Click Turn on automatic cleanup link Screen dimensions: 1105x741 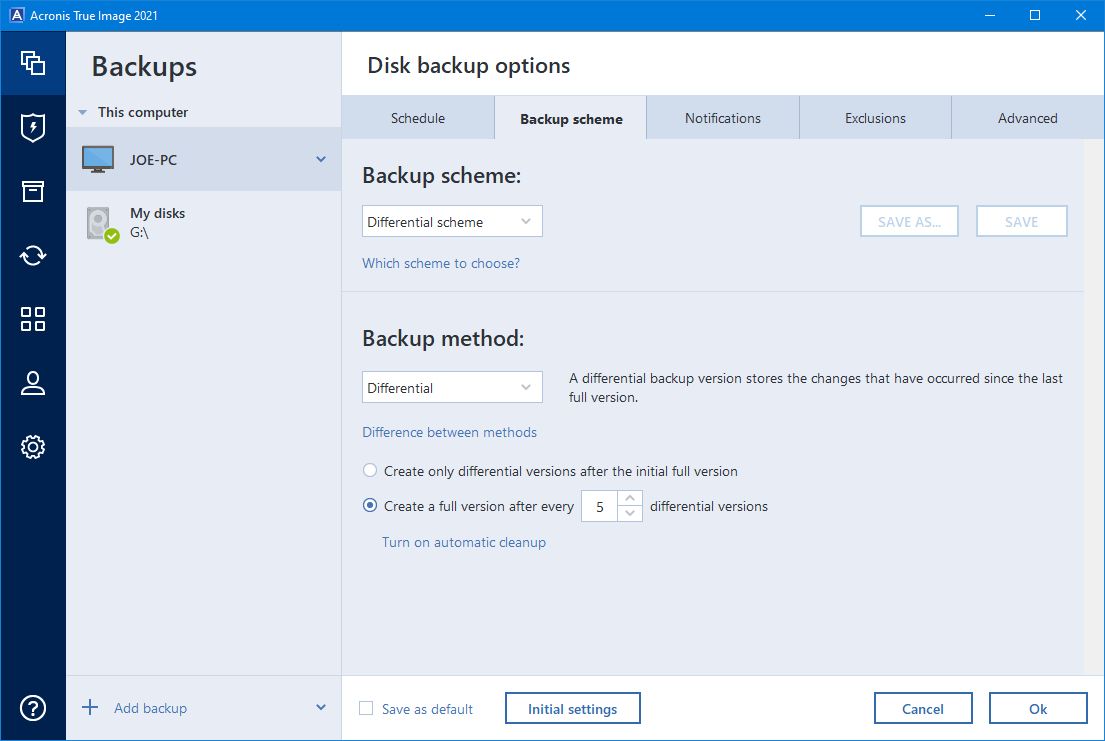(464, 542)
